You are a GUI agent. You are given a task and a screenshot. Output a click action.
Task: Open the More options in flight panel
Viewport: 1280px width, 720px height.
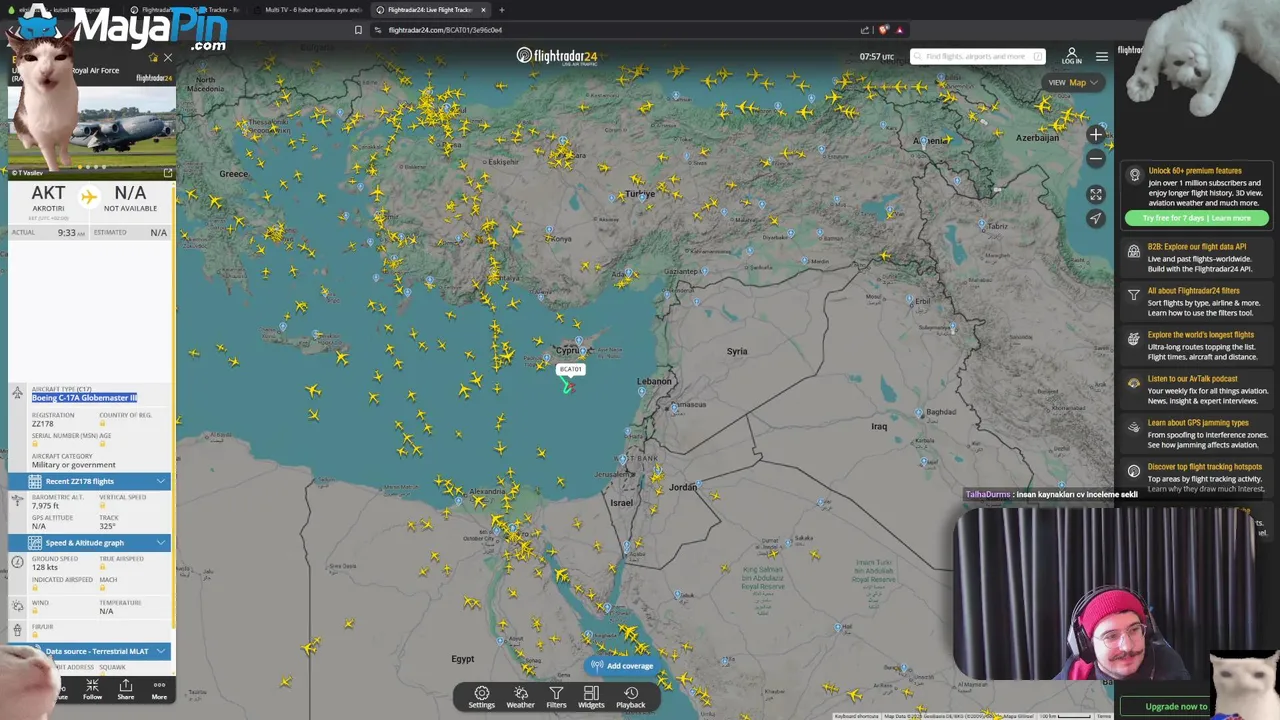[159, 689]
